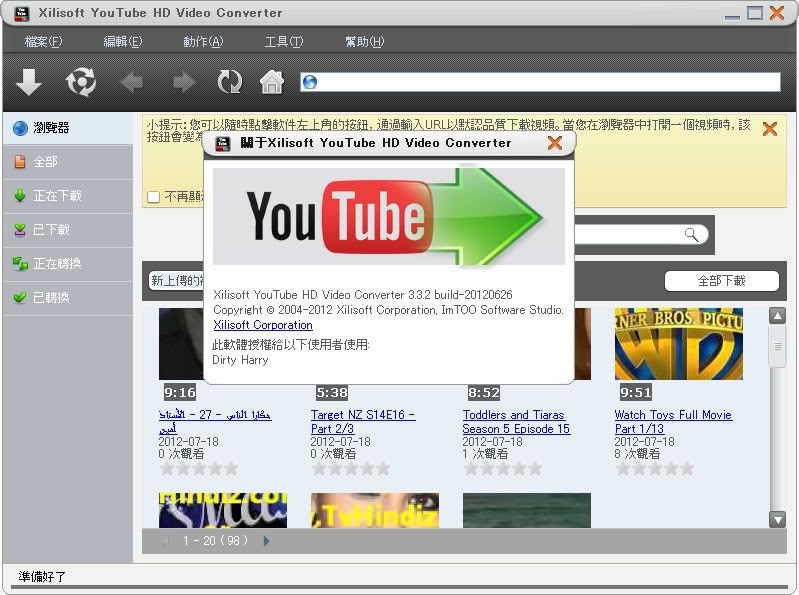Viewport: 799px width, 595px height.
Task: Open 已轉換 sidebar category
Action: pyautogui.click(x=68, y=298)
